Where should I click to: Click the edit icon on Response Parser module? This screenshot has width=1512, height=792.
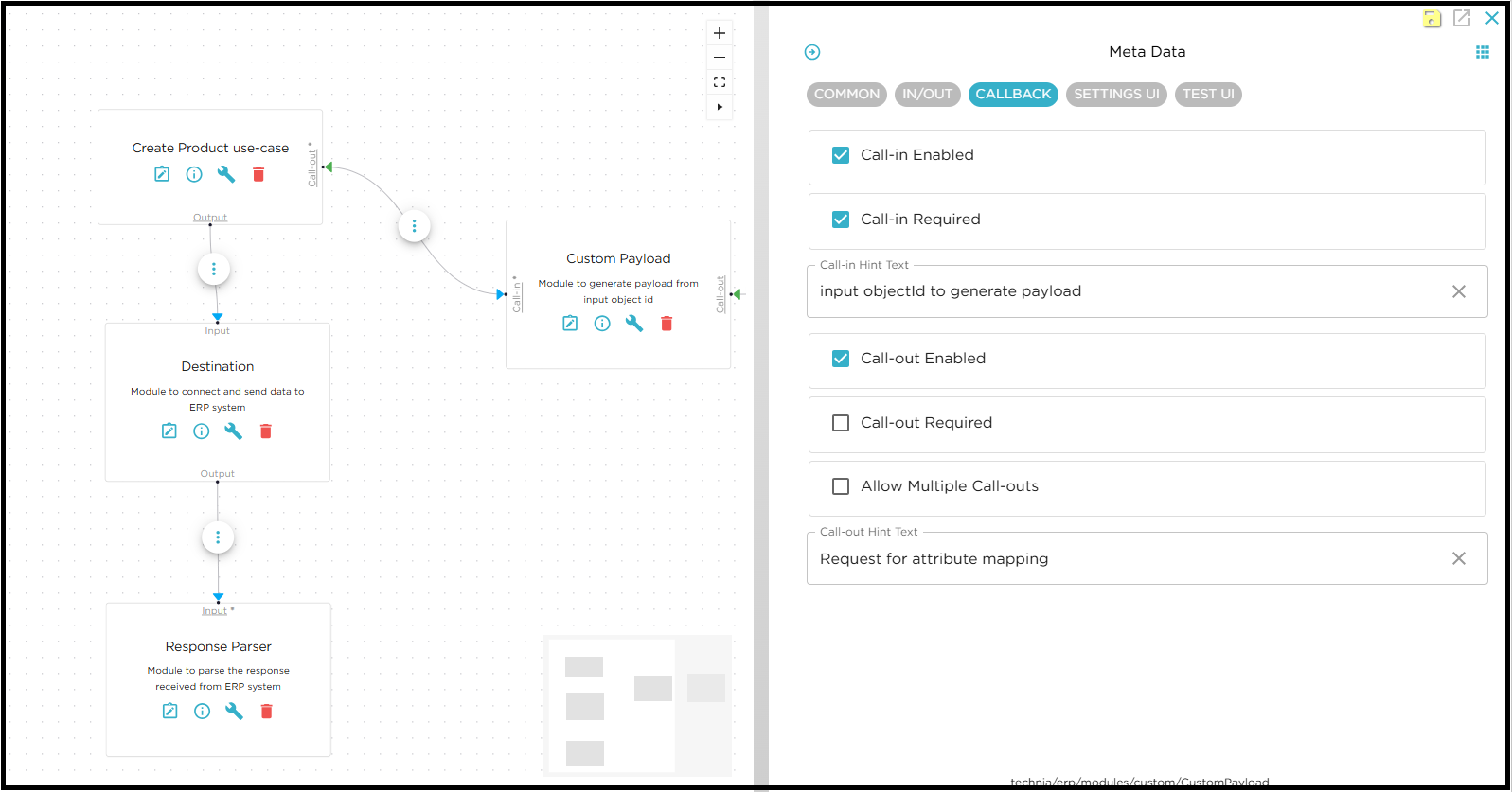(x=170, y=712)
